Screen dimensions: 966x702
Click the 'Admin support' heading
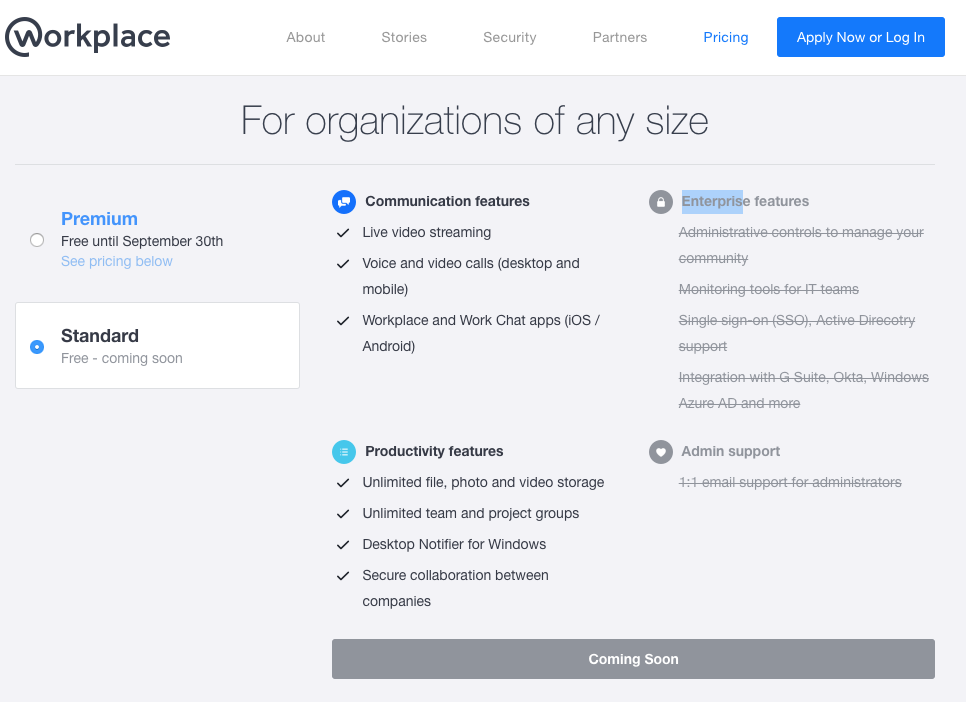(731, 452)
